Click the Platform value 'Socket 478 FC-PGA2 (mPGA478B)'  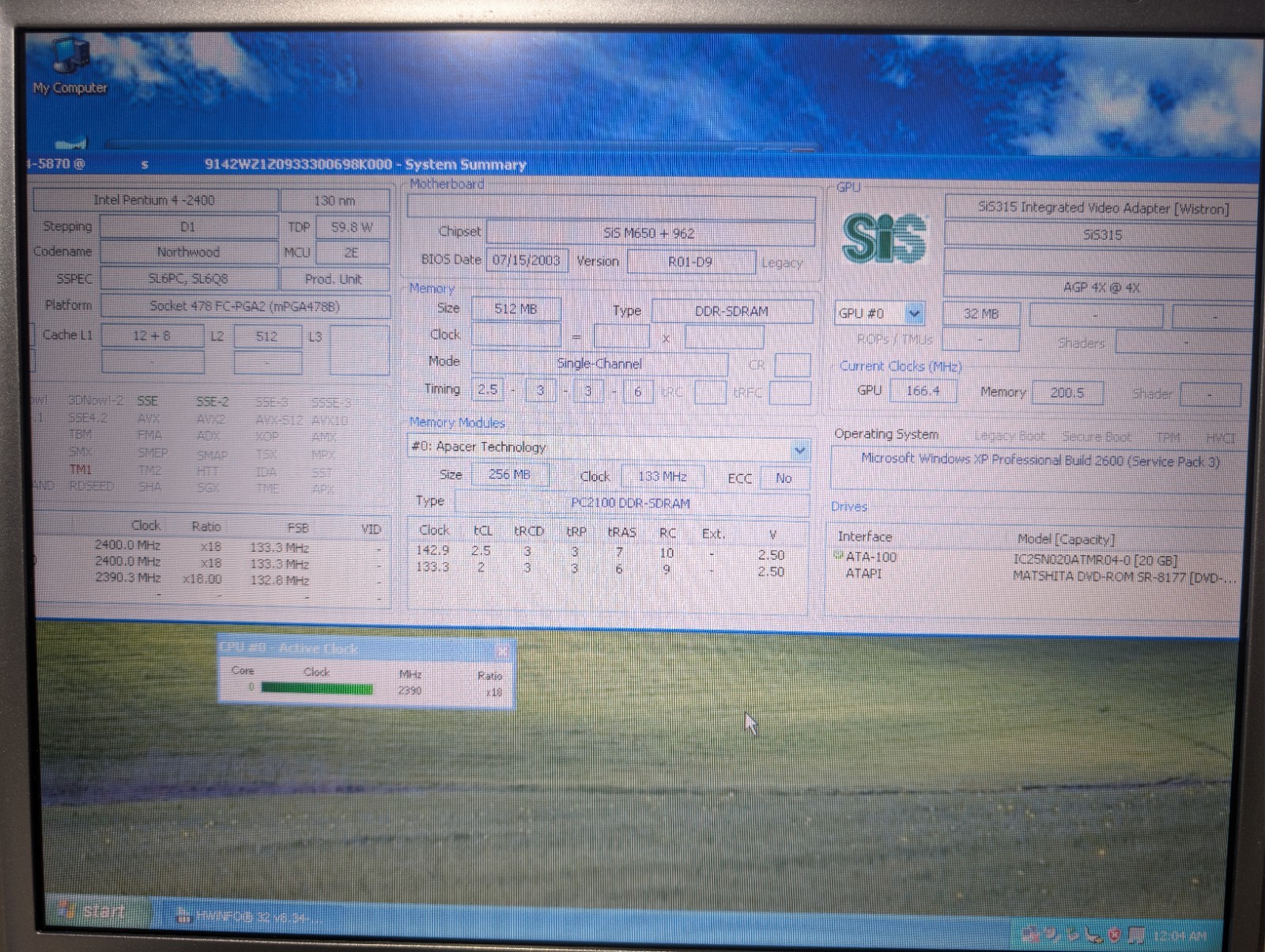[x=245, y=306]
